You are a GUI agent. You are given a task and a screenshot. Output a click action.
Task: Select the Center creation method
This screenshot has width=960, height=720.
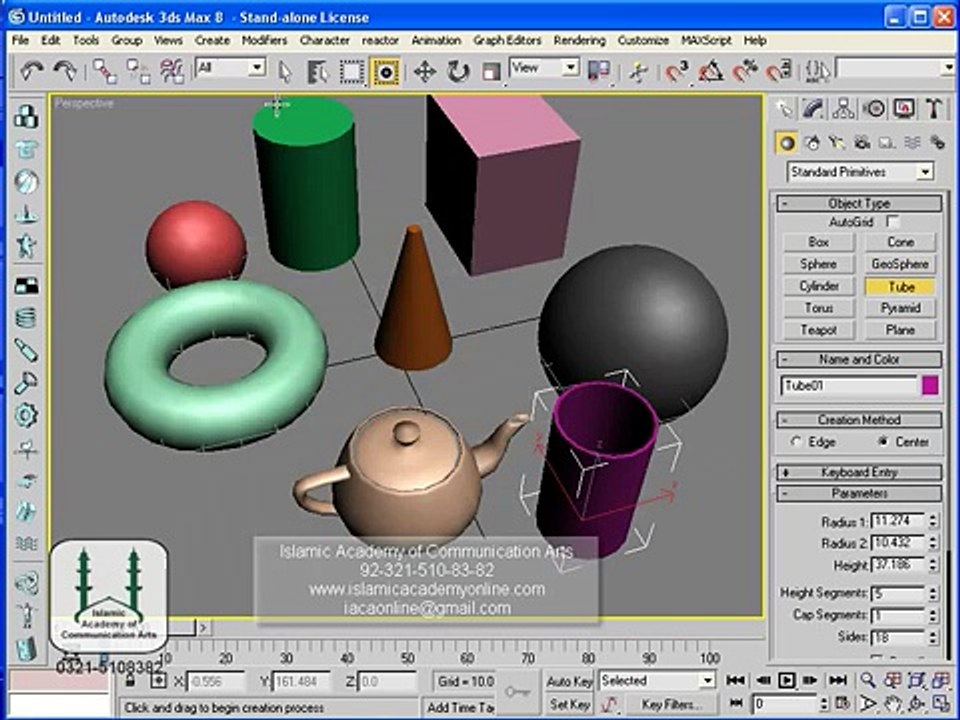(x=883, y=441)
